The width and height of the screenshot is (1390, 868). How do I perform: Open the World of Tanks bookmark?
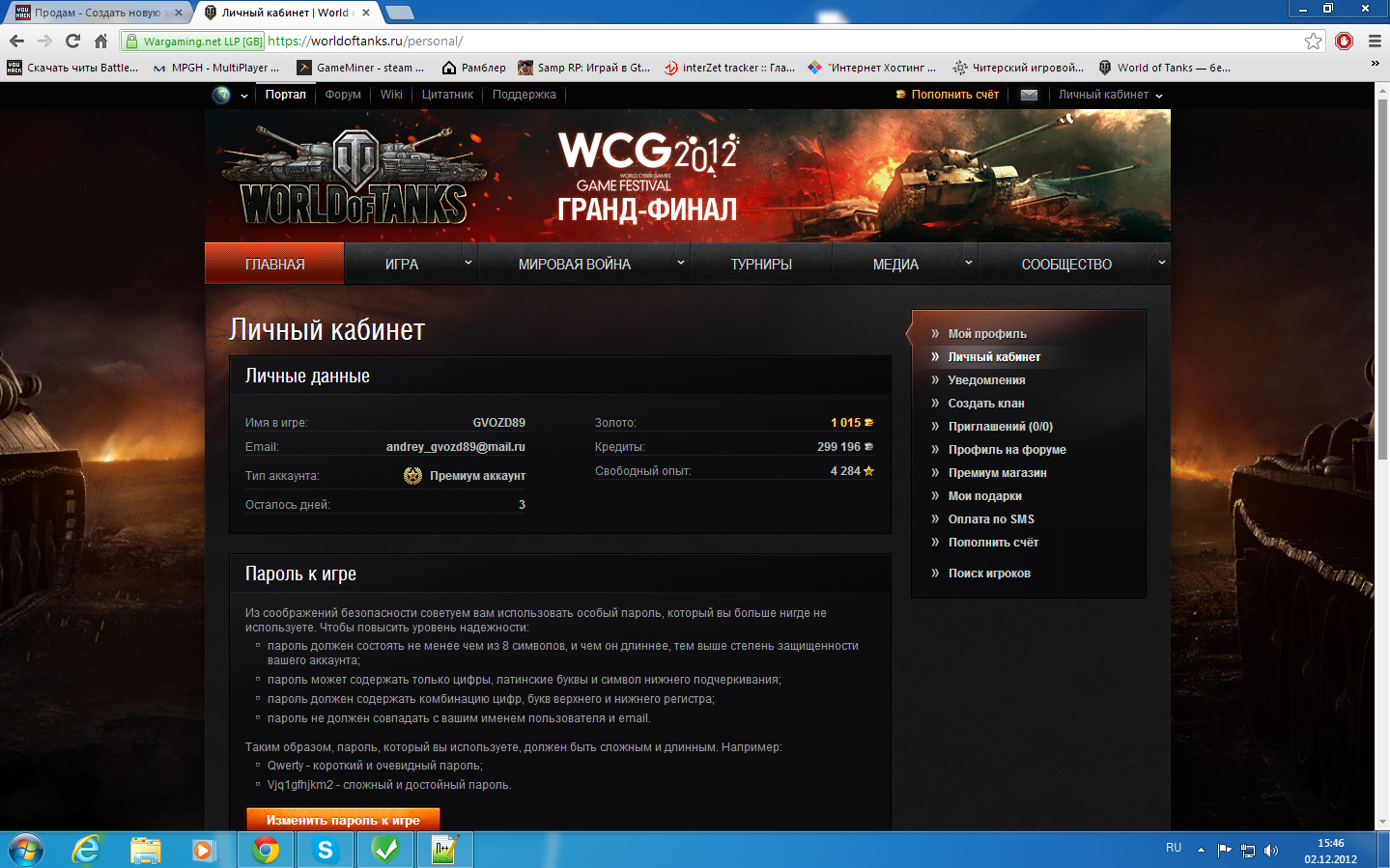[x=1164, y=68]
